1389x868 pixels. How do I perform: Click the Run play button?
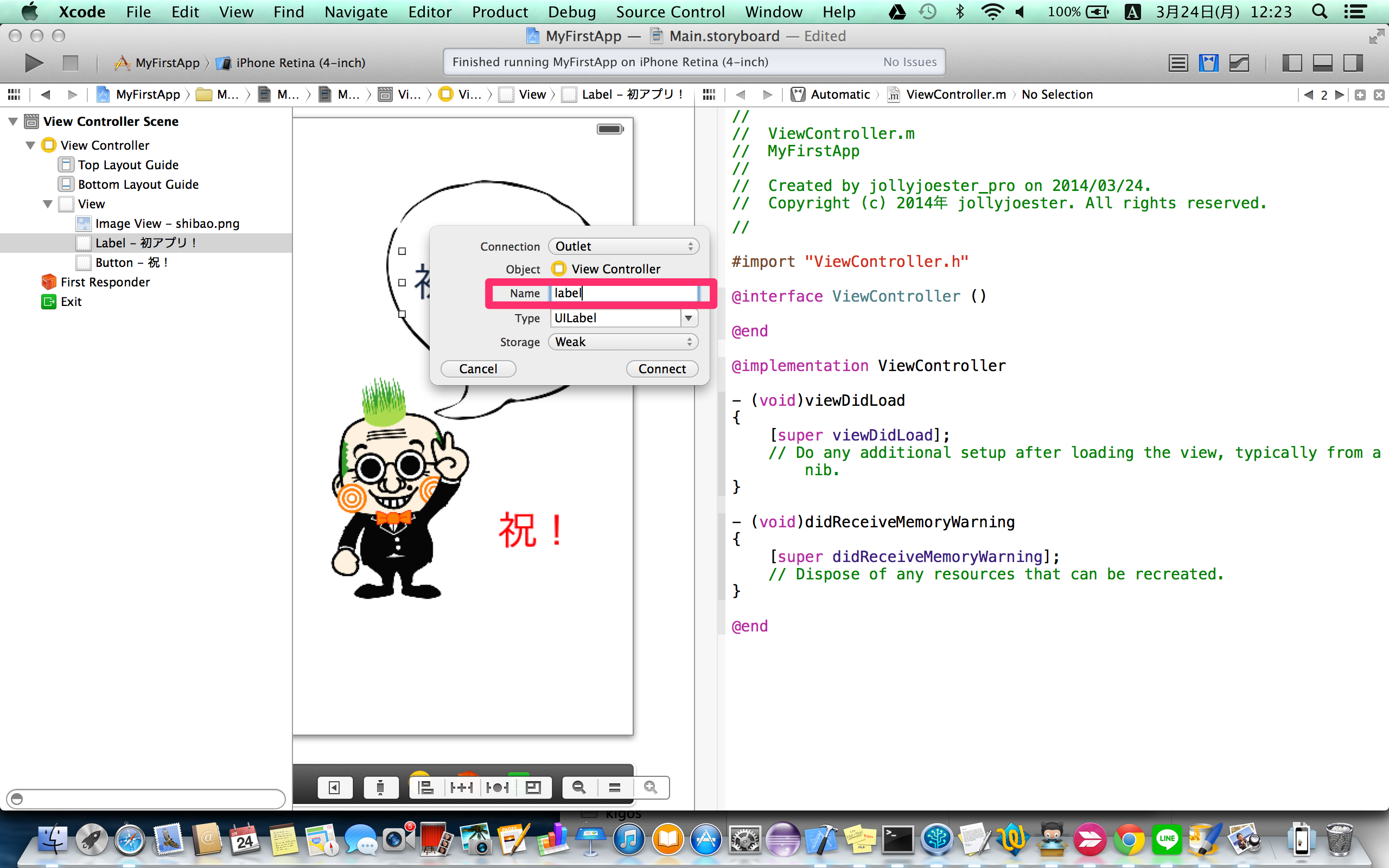pyautogui.click(x=34, y=62)
